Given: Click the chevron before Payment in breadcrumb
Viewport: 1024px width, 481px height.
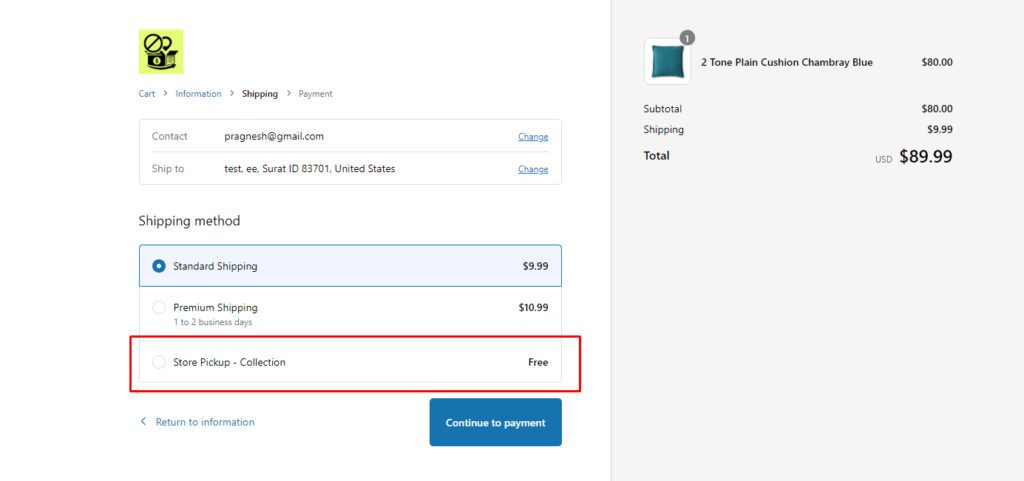Looking at the screenshot, I should click(289, 94).
